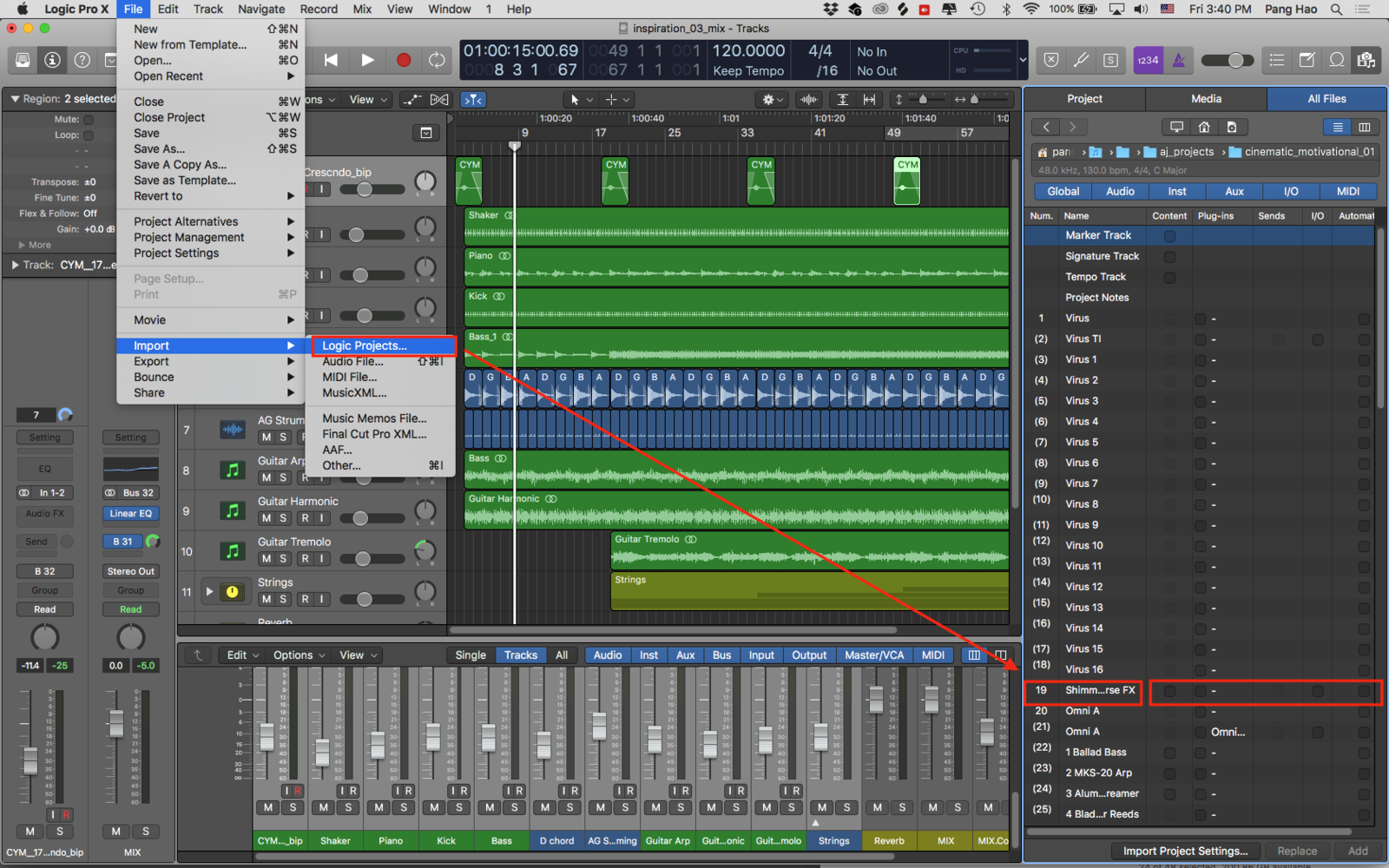Switch browser to list view
This screenshot has width=1389, height=868.
point(1338,127)
